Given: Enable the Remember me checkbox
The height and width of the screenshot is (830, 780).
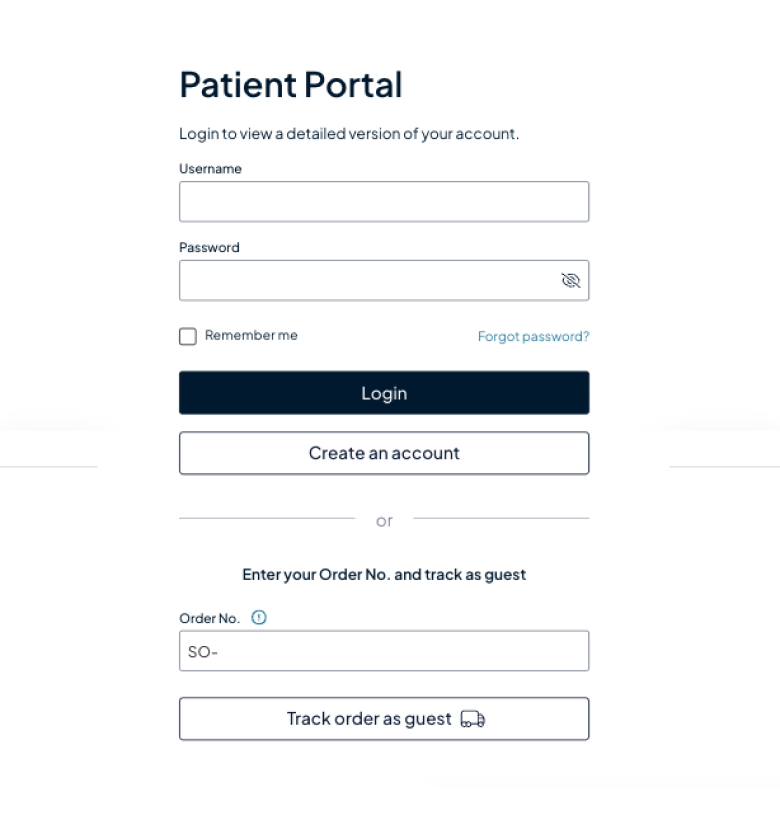Looking at the screenshot, I should (188, 336).
